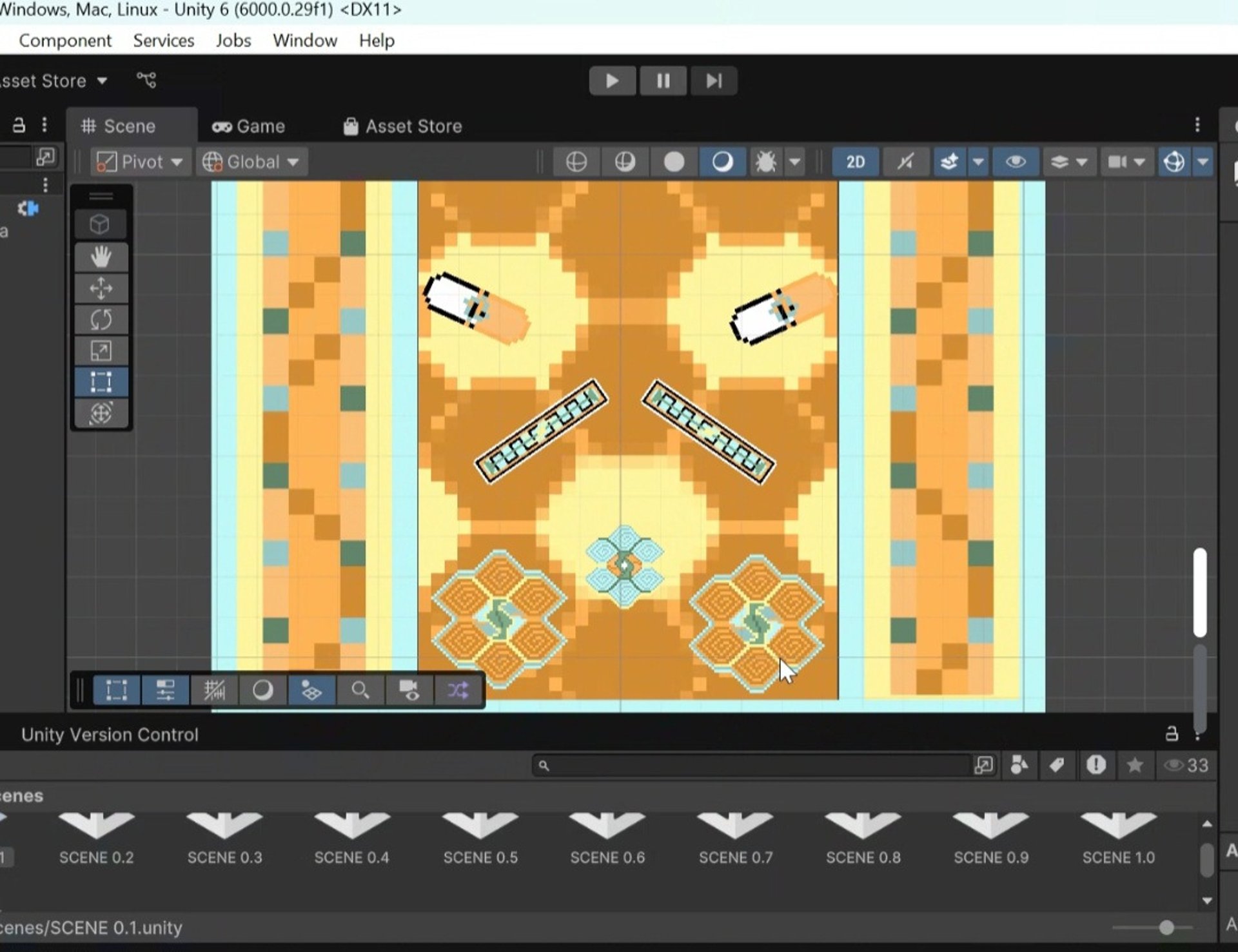Click the Play button

point(612,81)
